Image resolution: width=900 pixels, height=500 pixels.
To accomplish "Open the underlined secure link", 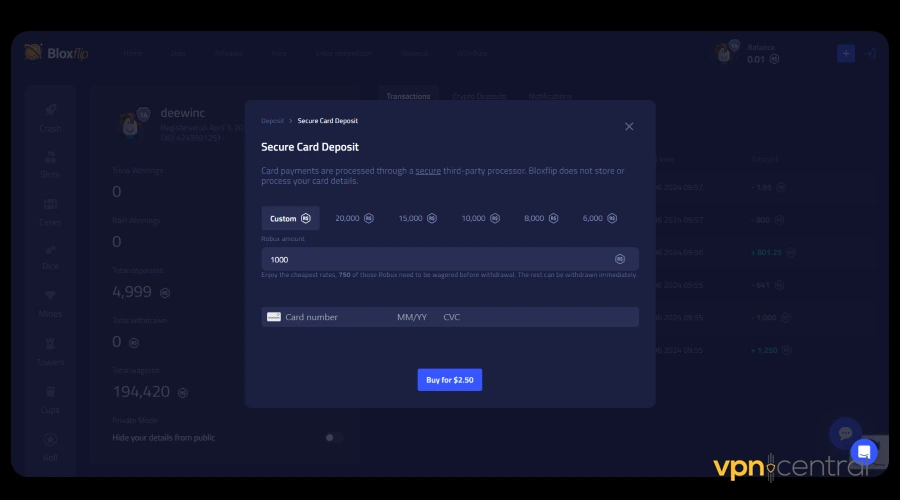I will coord(428,171).
